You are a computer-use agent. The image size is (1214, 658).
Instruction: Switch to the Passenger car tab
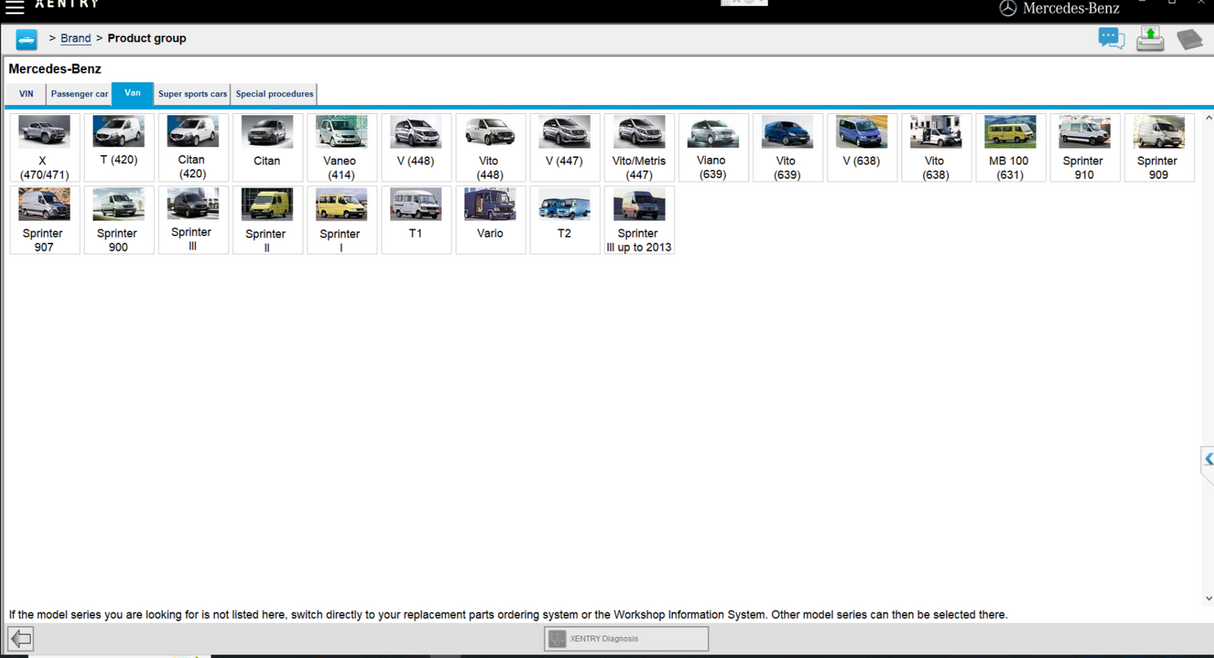pyautogui.click(x=79, y=94)
